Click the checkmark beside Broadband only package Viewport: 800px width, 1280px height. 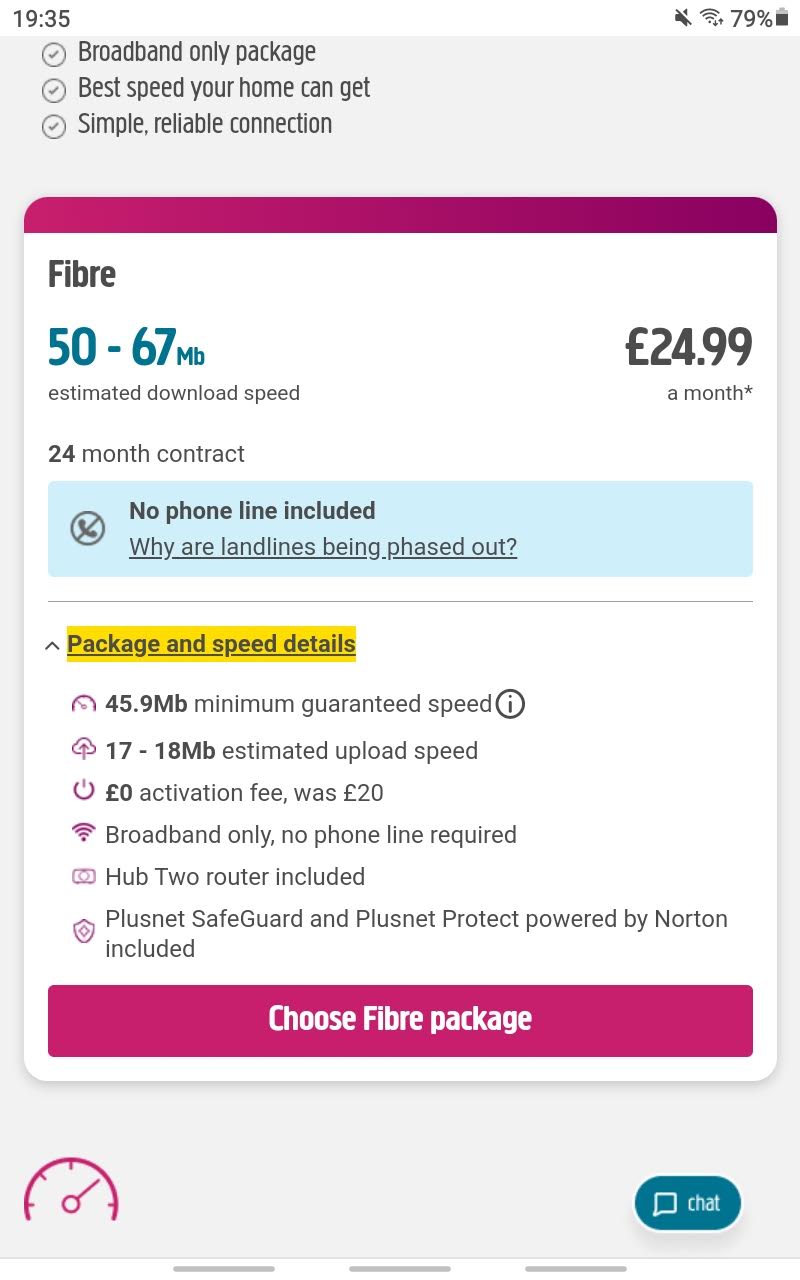click(55, 54)
